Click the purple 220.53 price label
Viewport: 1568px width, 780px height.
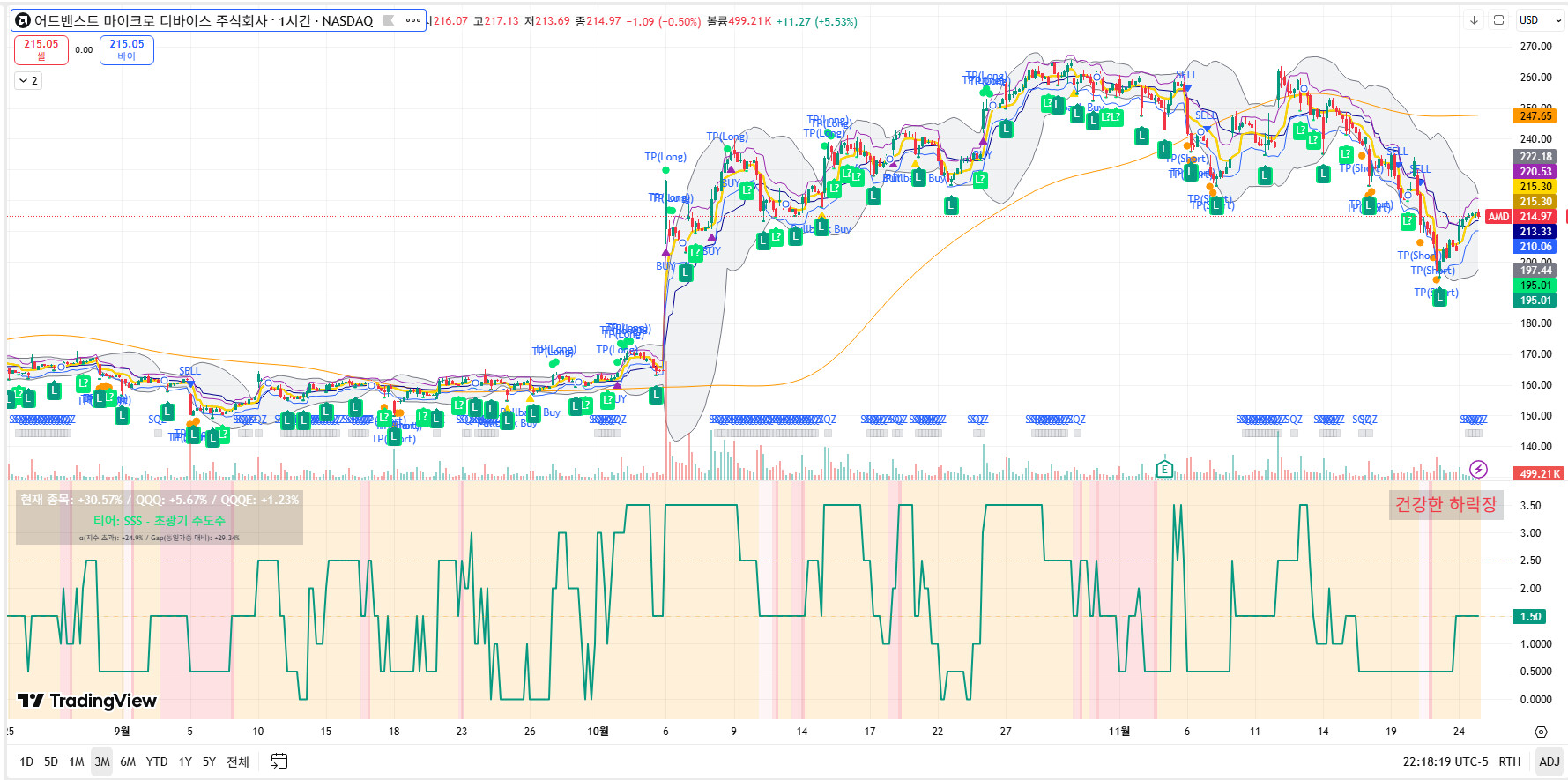(1535, 172)
